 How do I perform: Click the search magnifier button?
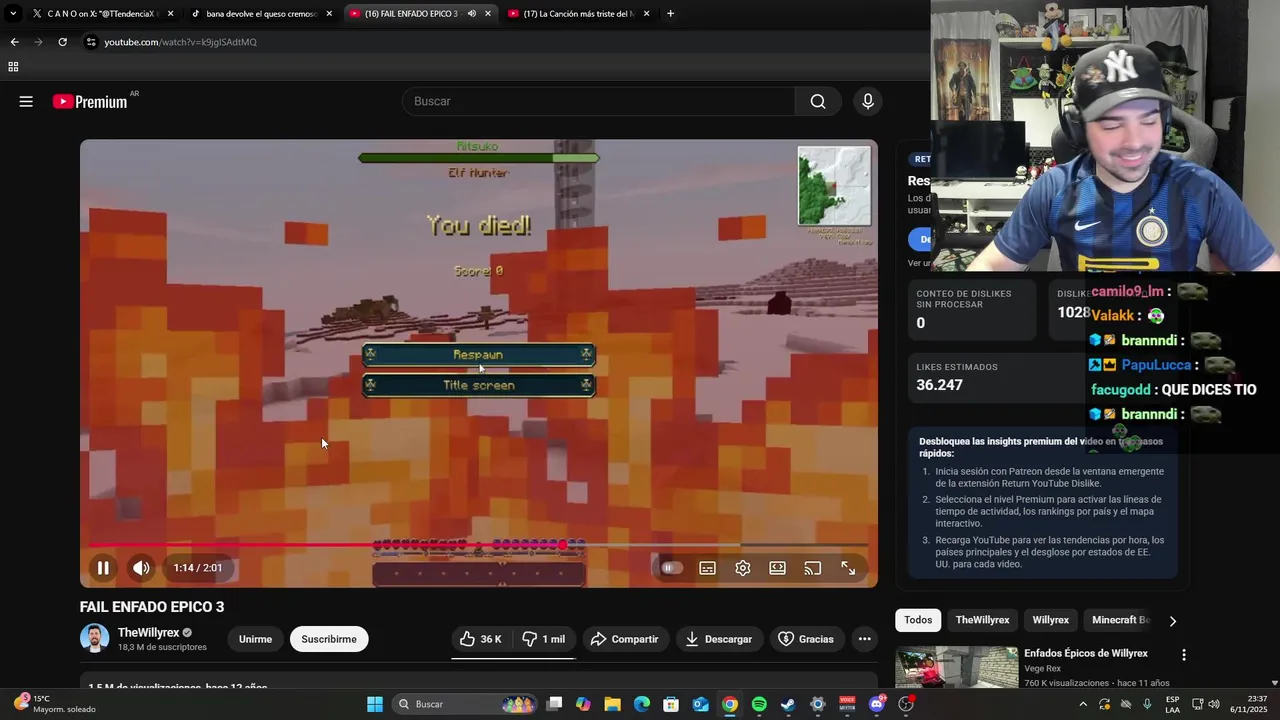pyautogui.click(x=818, y=101)
